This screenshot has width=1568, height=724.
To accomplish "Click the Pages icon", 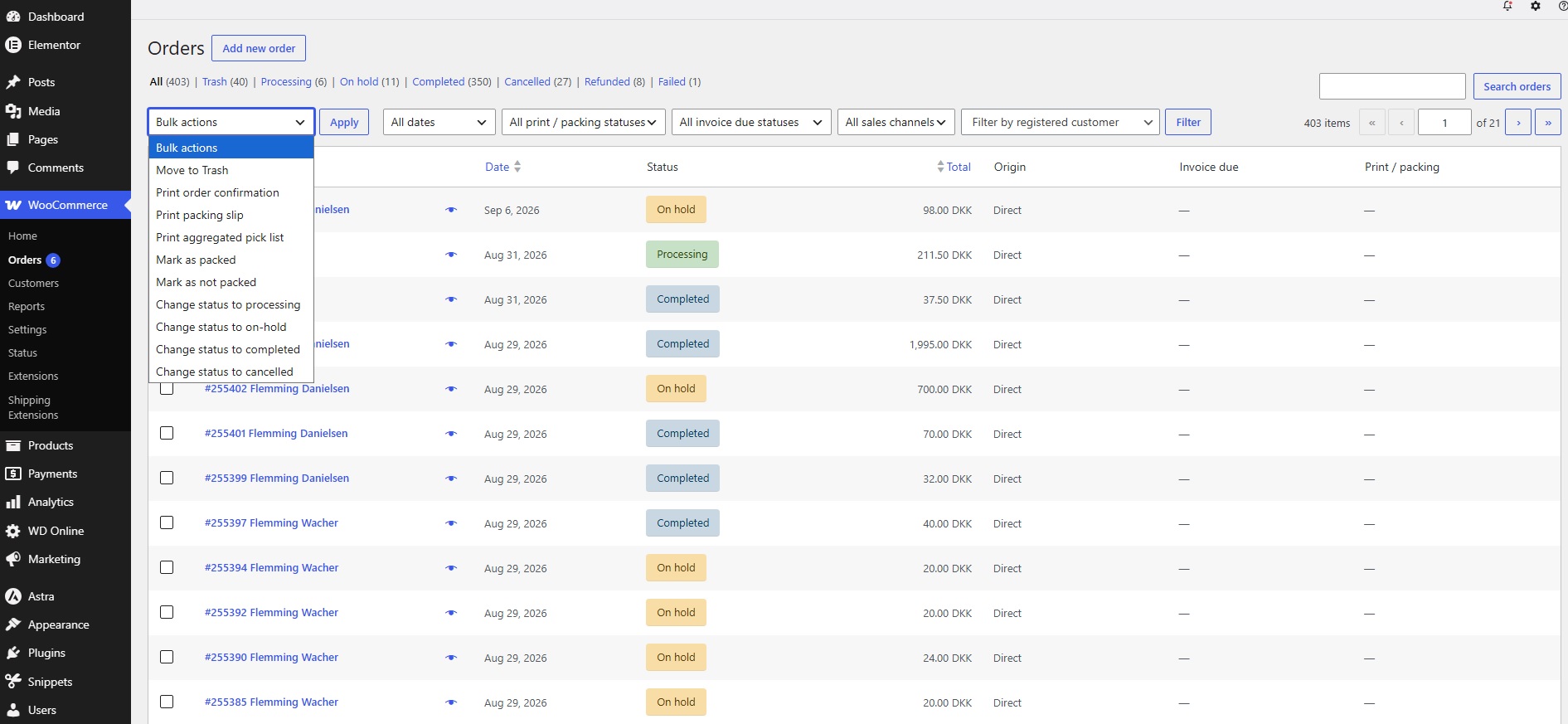I will point(13,139).
